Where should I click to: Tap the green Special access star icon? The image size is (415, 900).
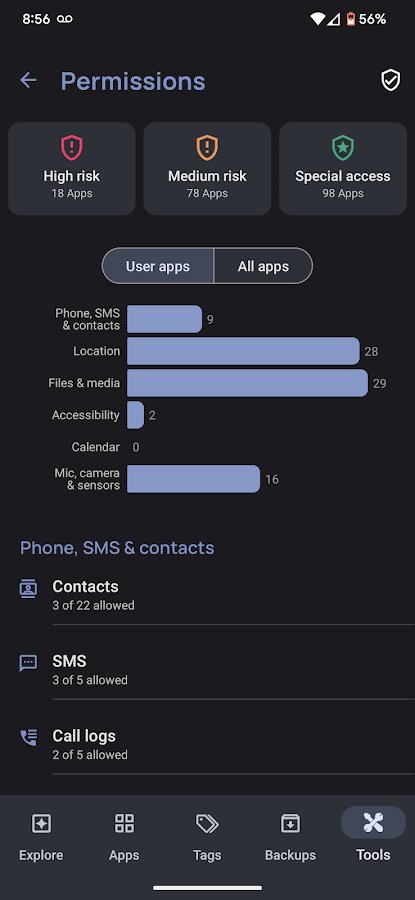point(343,148)
